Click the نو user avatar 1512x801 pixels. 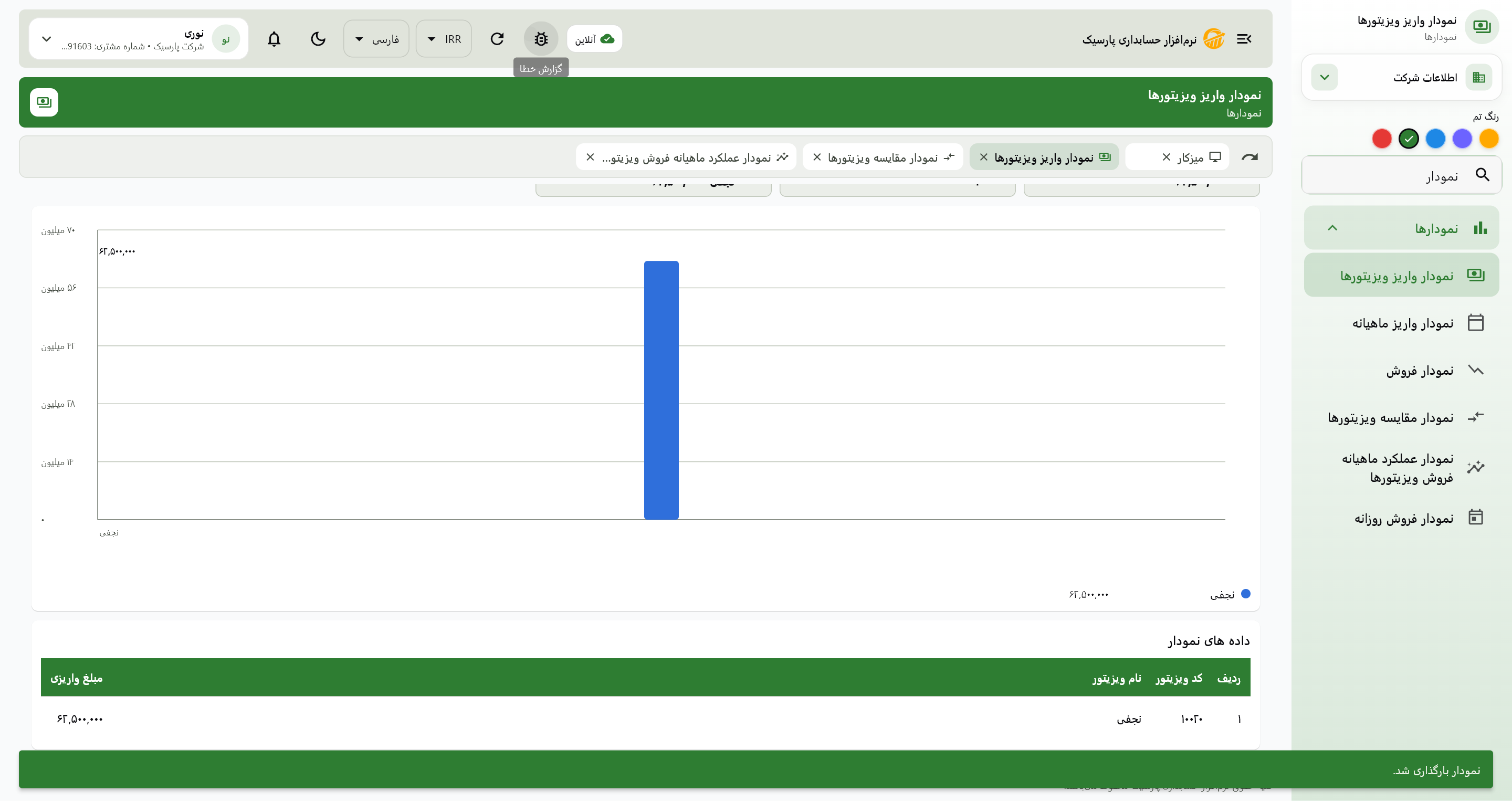pos(226,39)
